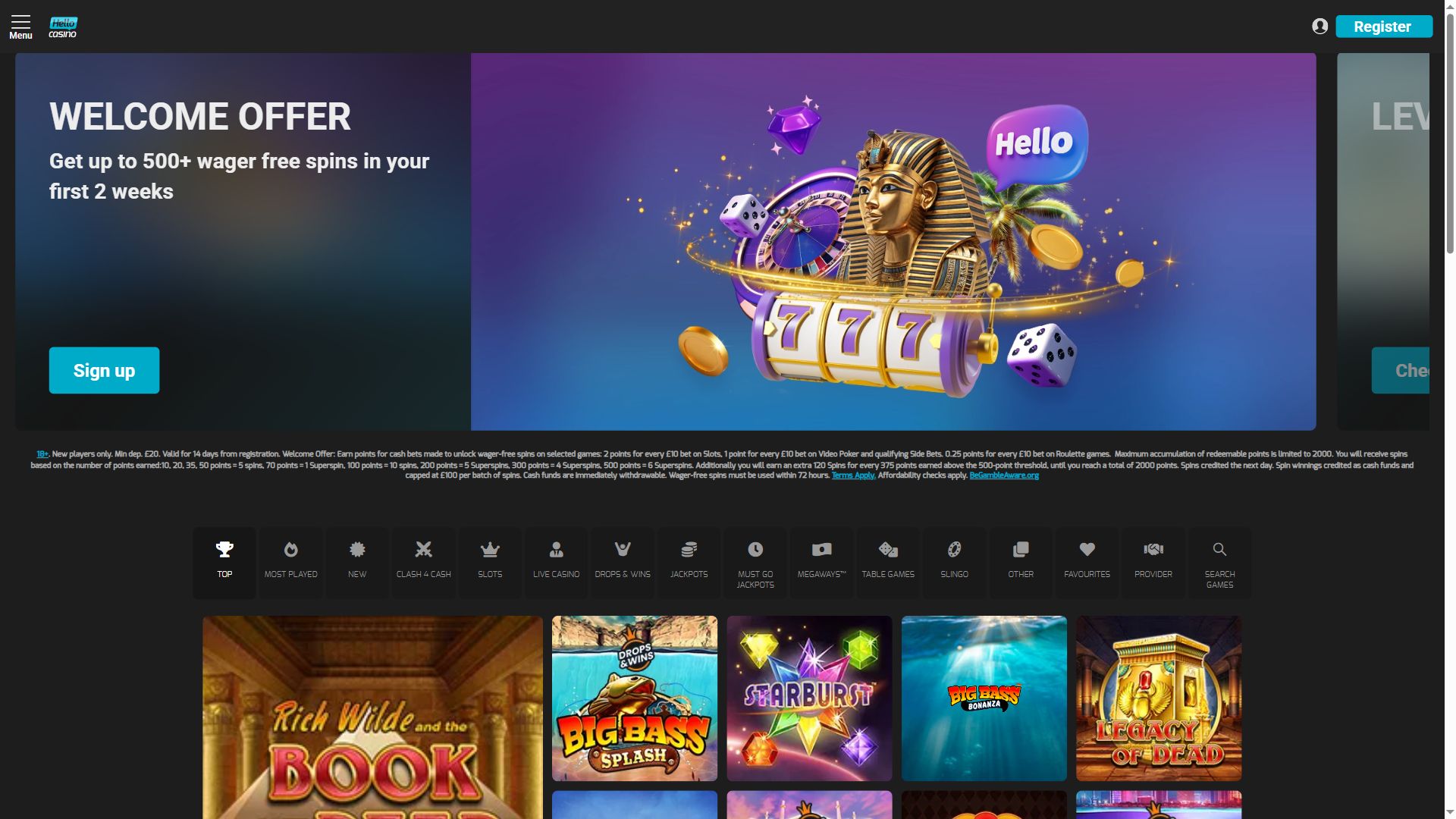Click the partially visible next promo banner
Screen dimensions: 1456x819
(1383, 241)
